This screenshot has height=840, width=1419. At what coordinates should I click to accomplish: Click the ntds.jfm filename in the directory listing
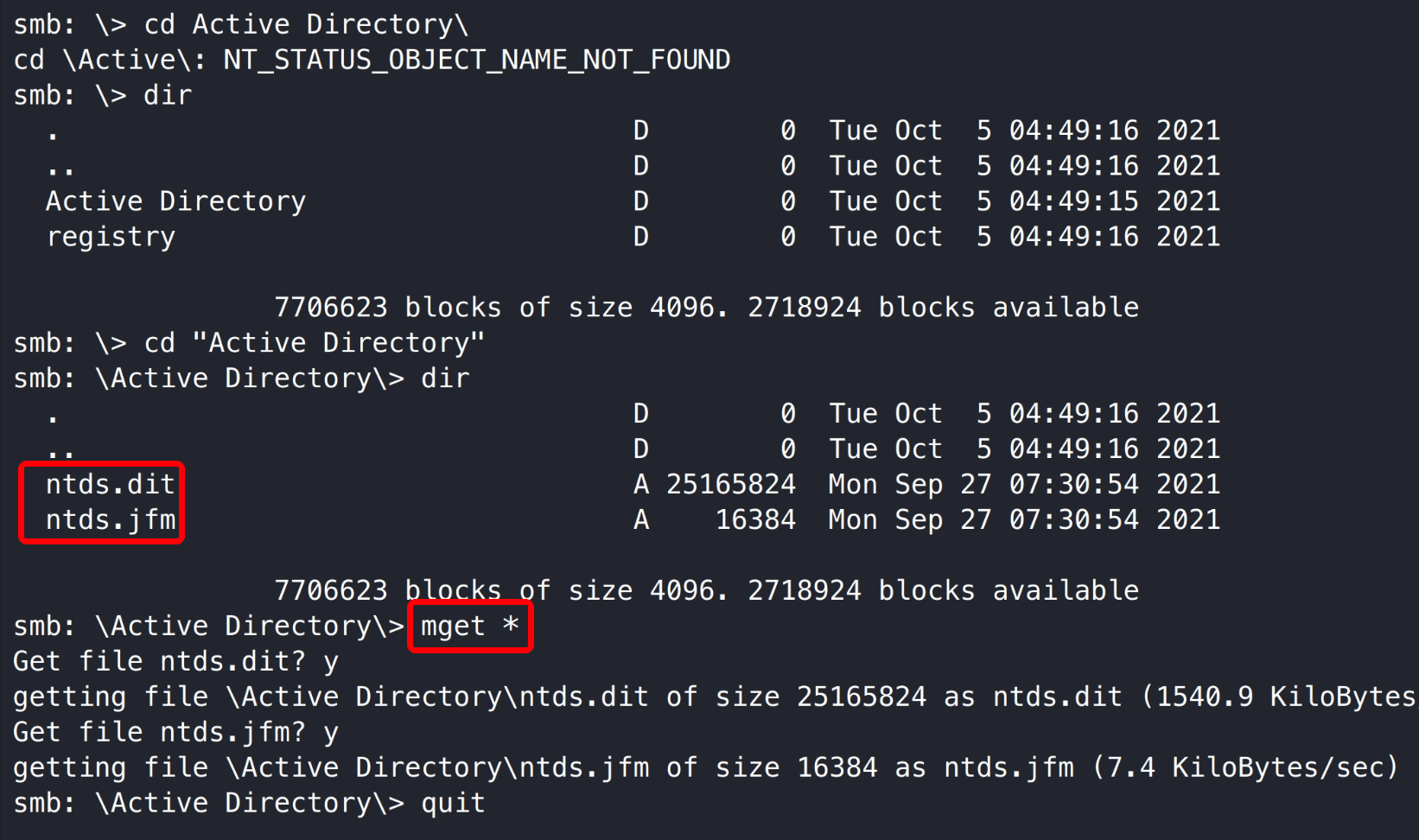point(111,520)
